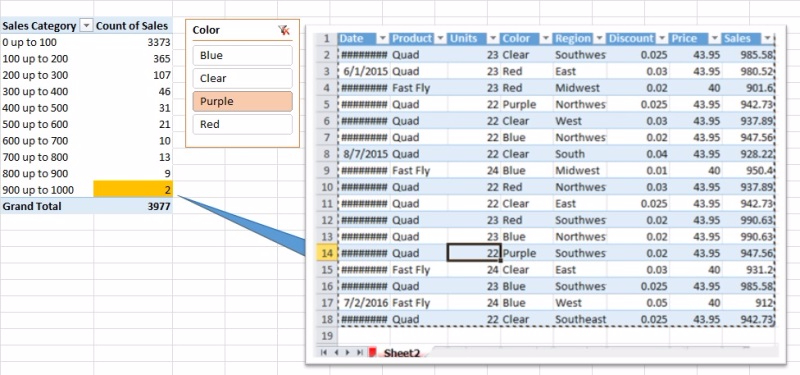800x375 pixels.
Task: Select row header 19 in Sheet2
Action: pyautogui.click(x=327, y=336)
